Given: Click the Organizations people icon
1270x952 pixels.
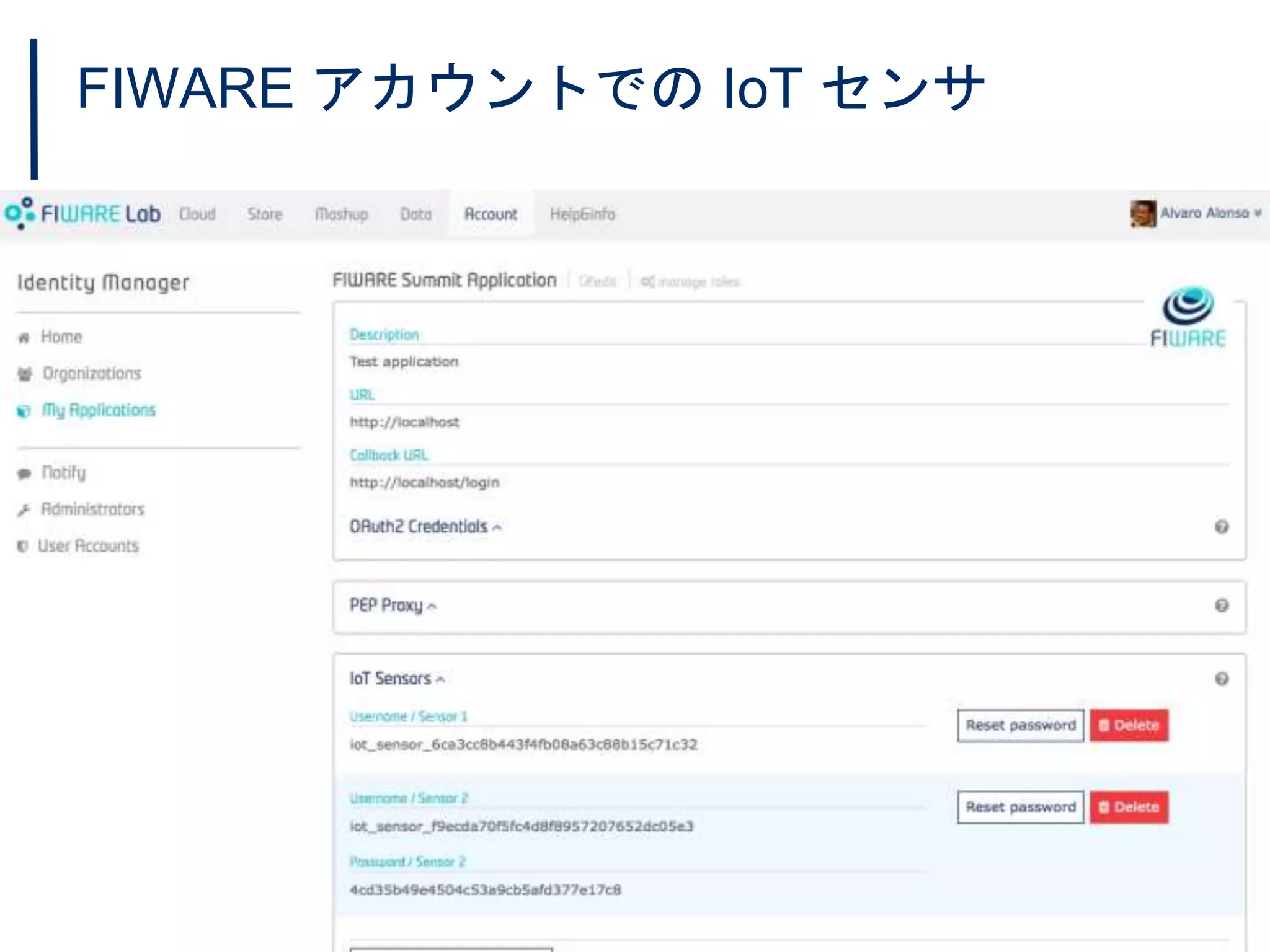Looking at the screenshot, I should pos(24,374).
